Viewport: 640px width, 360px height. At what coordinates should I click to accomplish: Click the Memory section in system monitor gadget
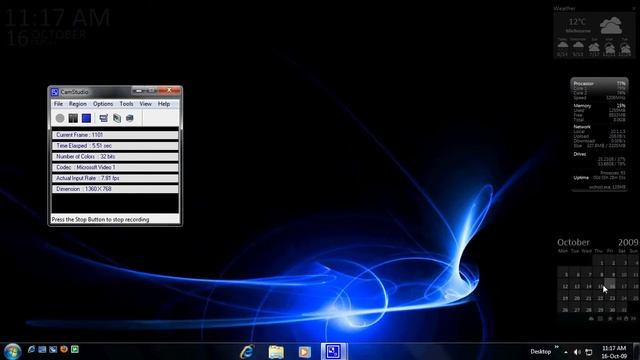point(599,113)
